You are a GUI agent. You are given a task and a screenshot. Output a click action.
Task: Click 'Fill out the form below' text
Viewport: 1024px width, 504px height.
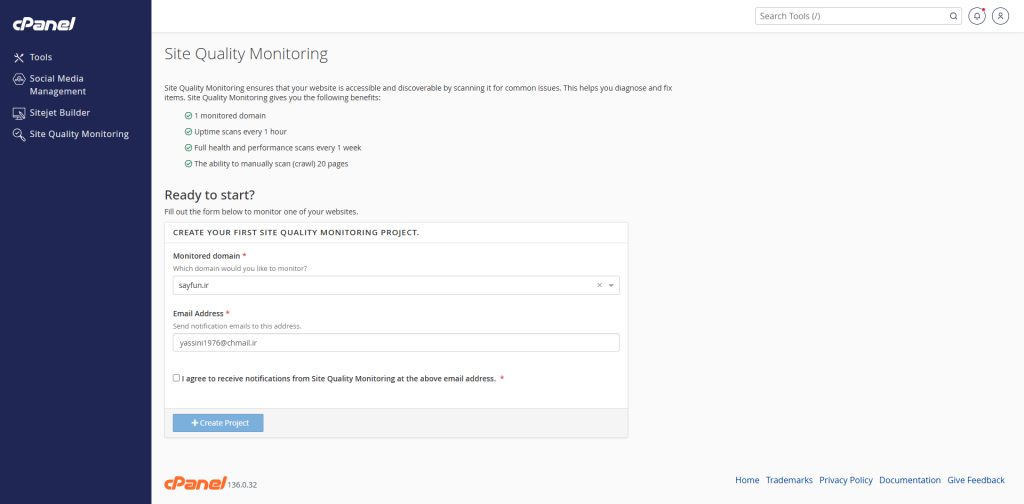261,212
